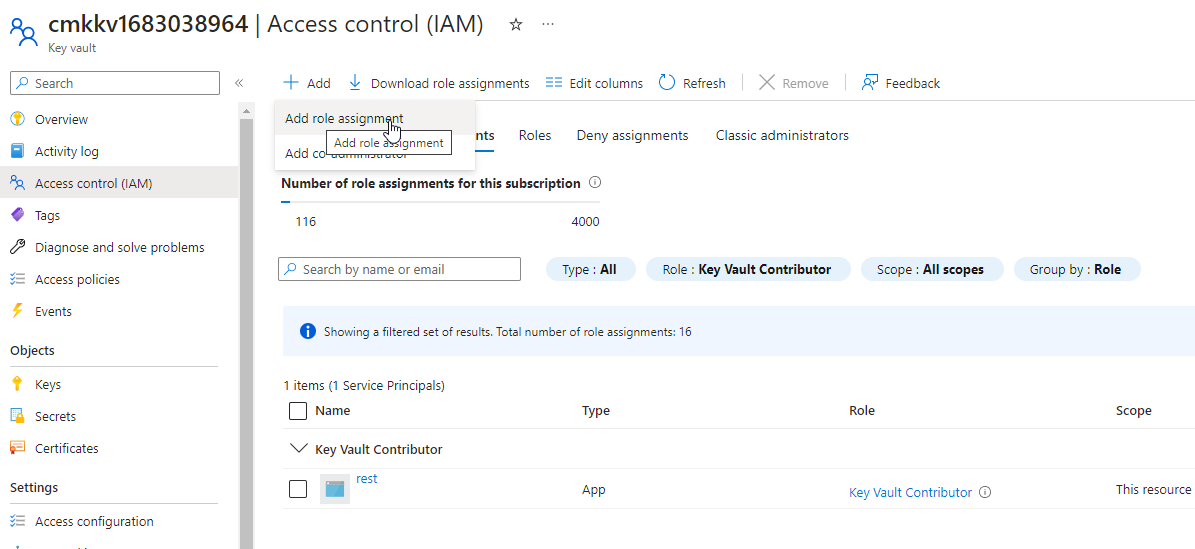Viewport: 1195px width, 549px height.
Task: Click info icon beside role assignments heading
Action: click(595, 183)
